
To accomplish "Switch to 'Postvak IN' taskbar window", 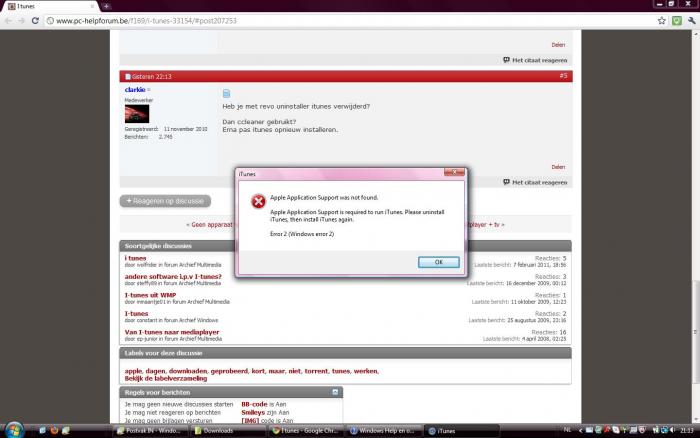I will [x=149, y=431].
